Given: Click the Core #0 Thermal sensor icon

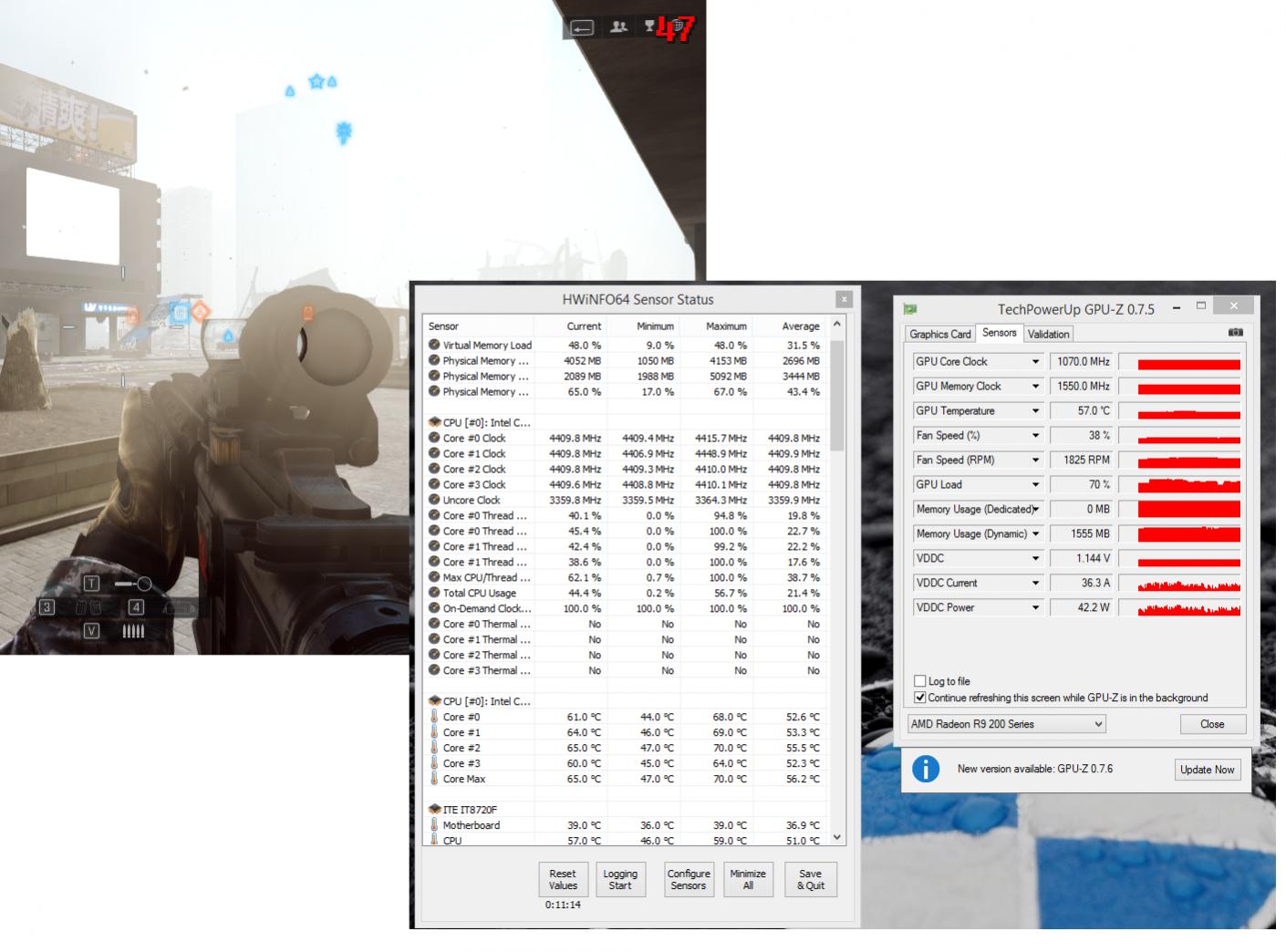Looking at the screenshot, I should point(434,624).
